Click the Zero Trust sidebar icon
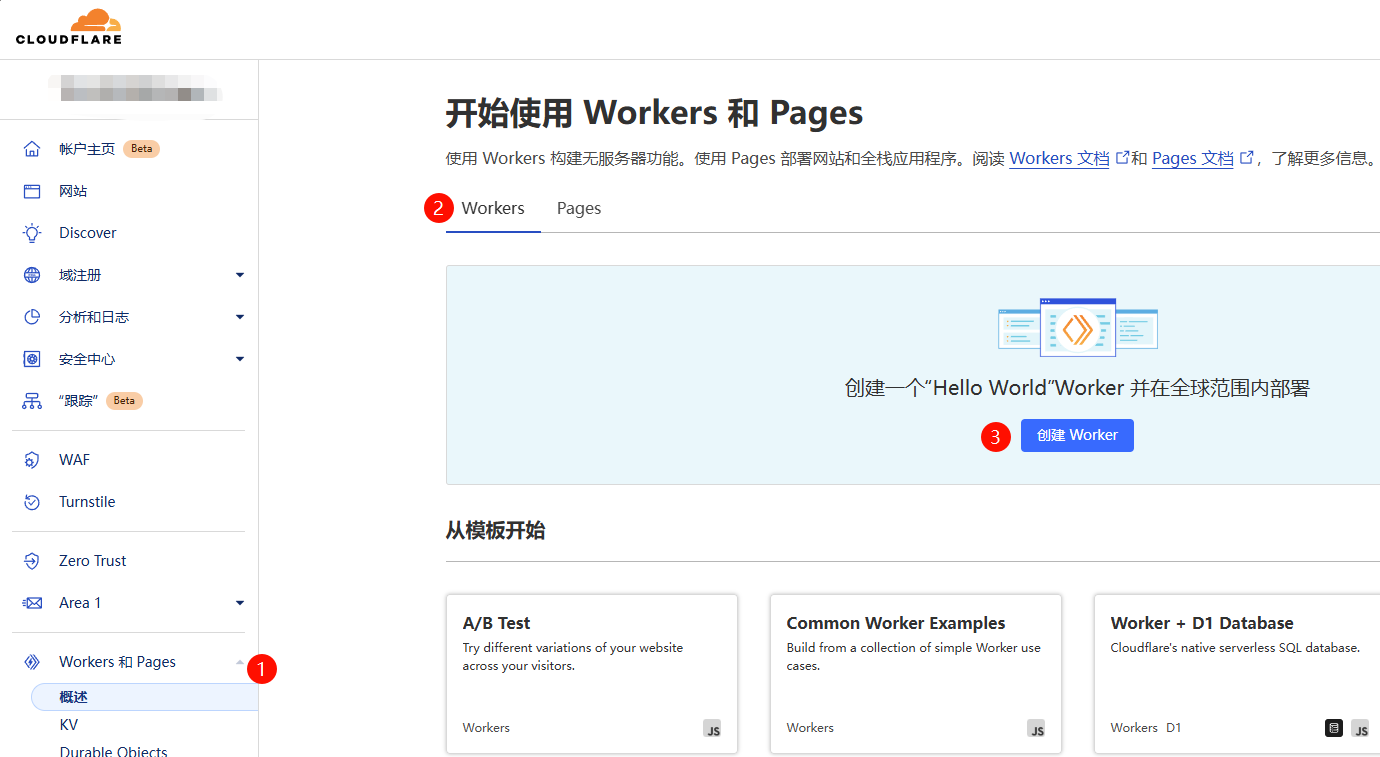Viewport: 1380px width, 757px height. [31, 560]
